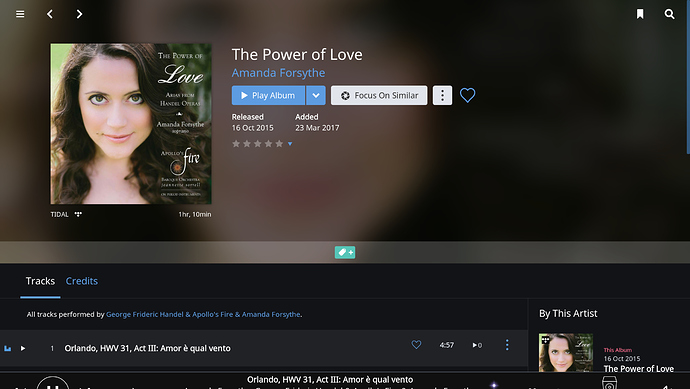This screenshot has width=690, height=389.
Task: Click the track 1 duration 4:57
Action: coord(447,345)
